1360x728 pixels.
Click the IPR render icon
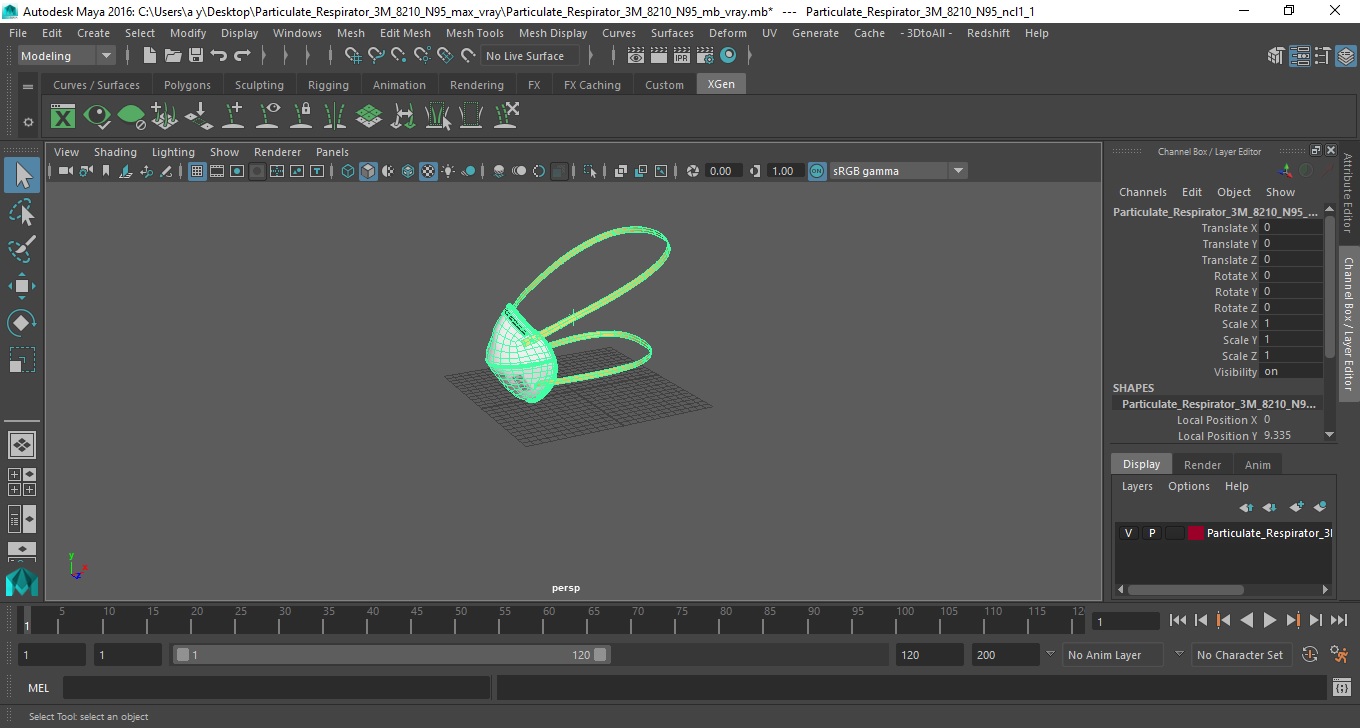click(682, 56)
